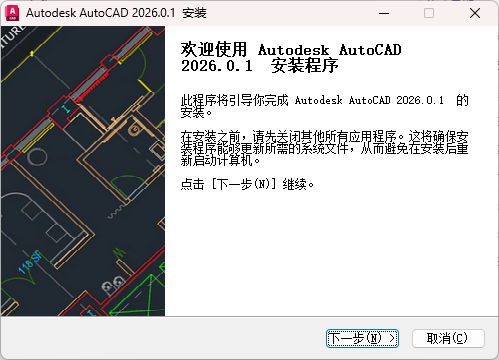Cancel installation with the 取消(C) button

pos(448,339)
